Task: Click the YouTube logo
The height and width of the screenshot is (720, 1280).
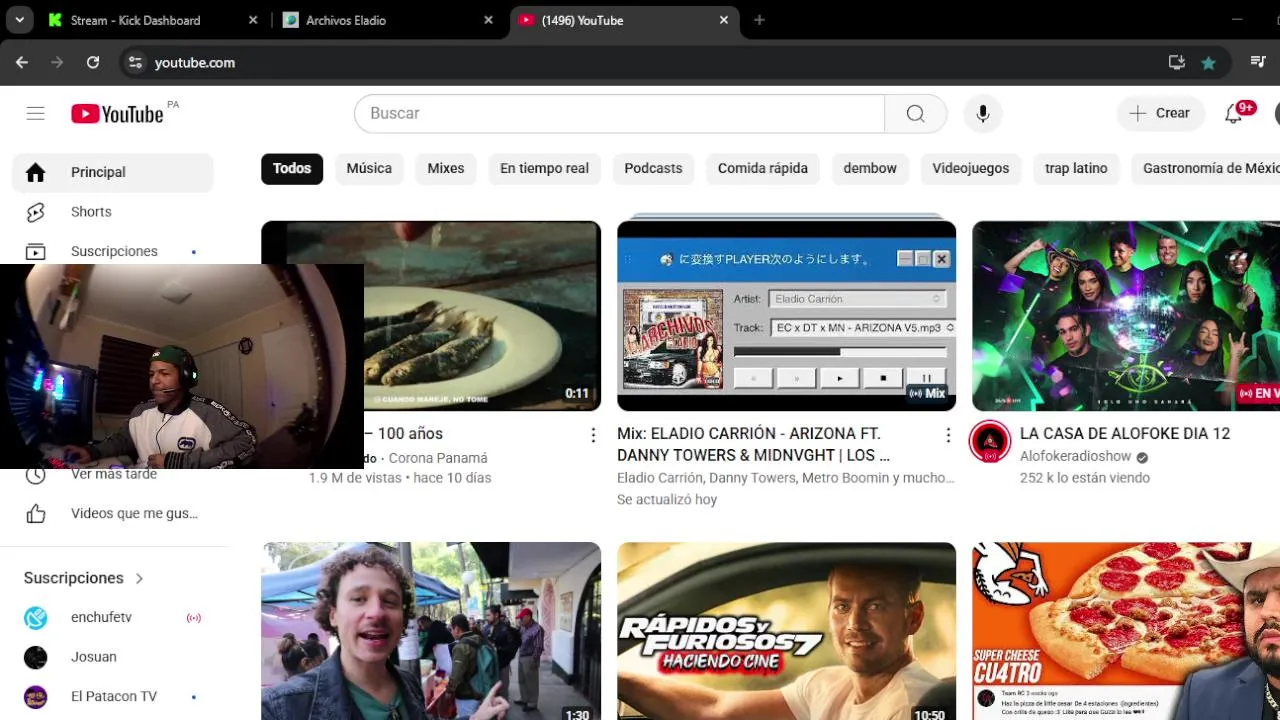Action: (x=117, y=114)
